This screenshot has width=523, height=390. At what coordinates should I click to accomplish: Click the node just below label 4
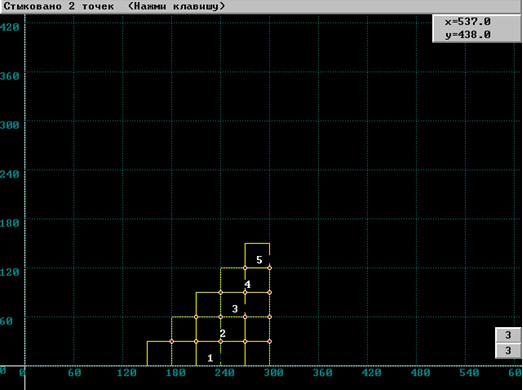pos(245,293)
